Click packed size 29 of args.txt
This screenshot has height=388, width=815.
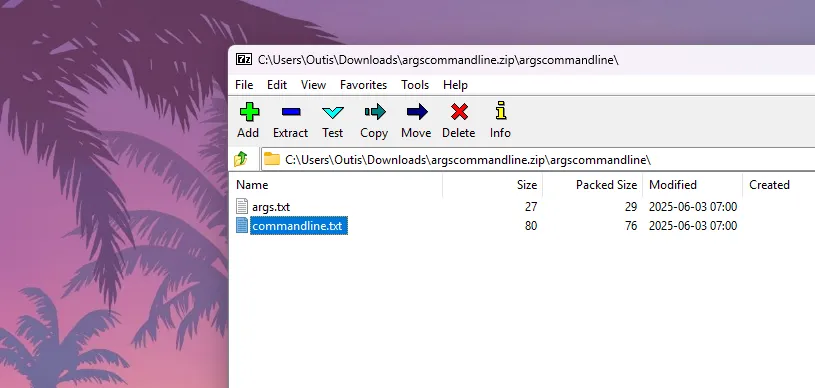[x=630, y=207]
